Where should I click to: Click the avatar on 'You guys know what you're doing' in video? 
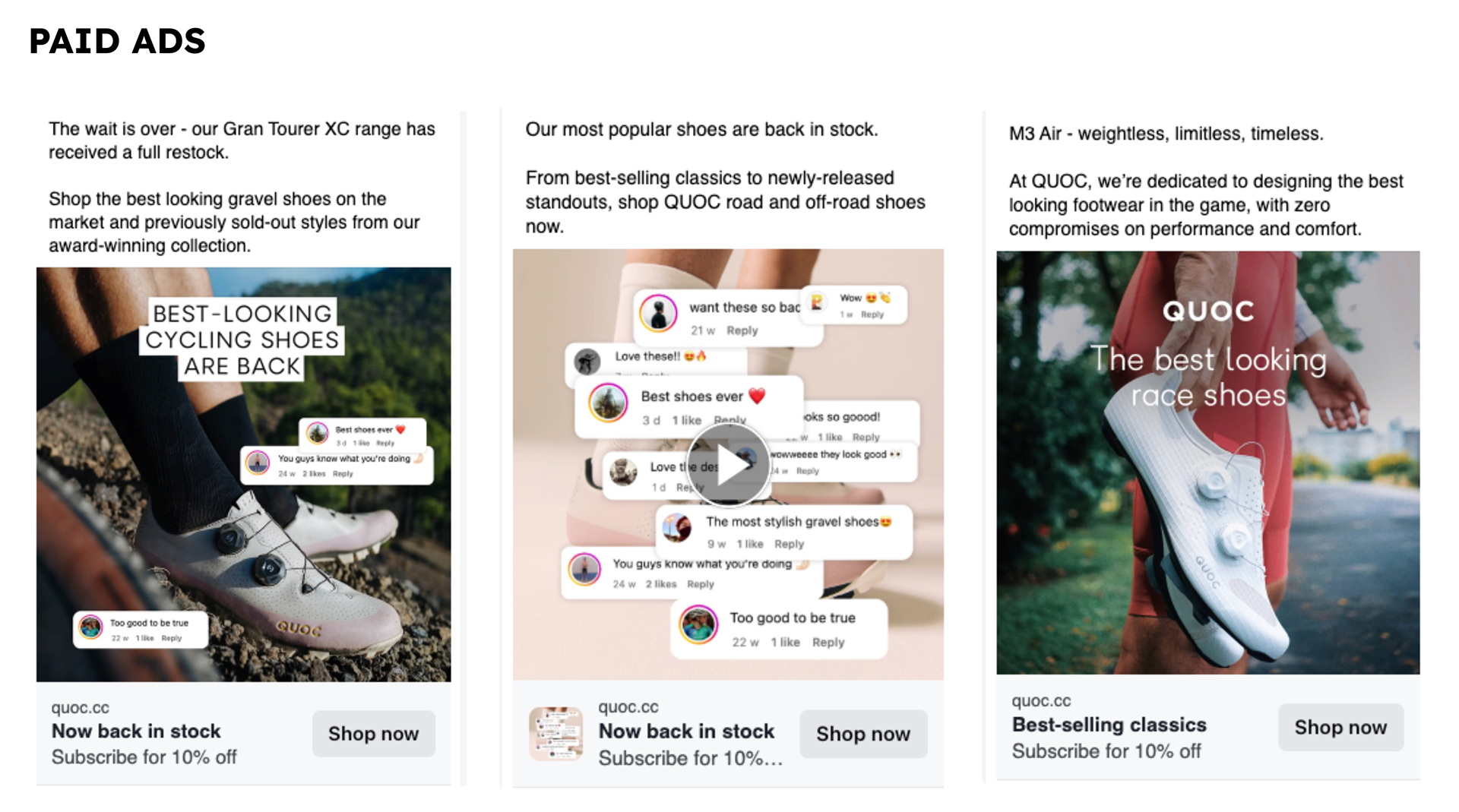pyautogui.click(x=585, y=570)
